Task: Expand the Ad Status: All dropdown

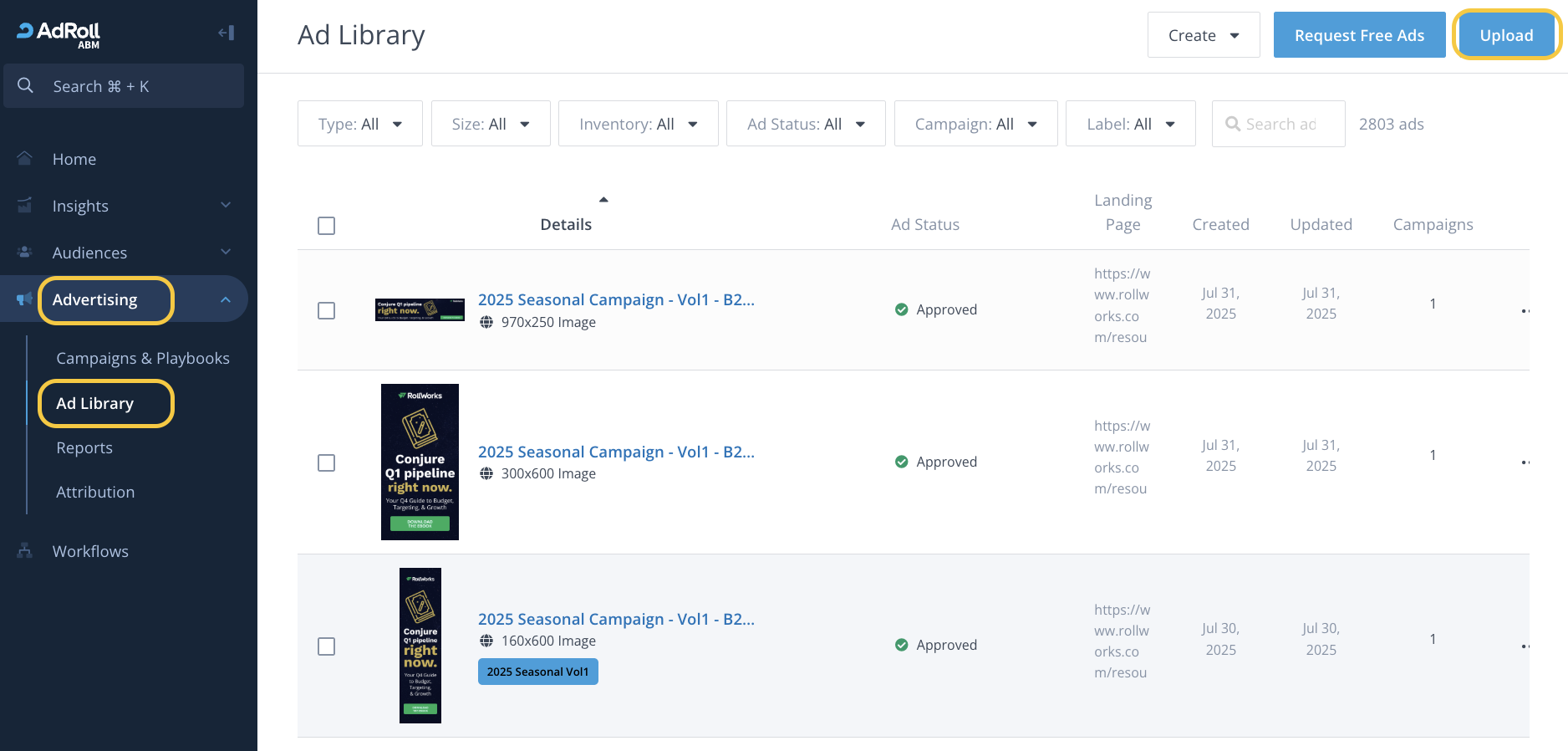Action: [x=806, y=124]
